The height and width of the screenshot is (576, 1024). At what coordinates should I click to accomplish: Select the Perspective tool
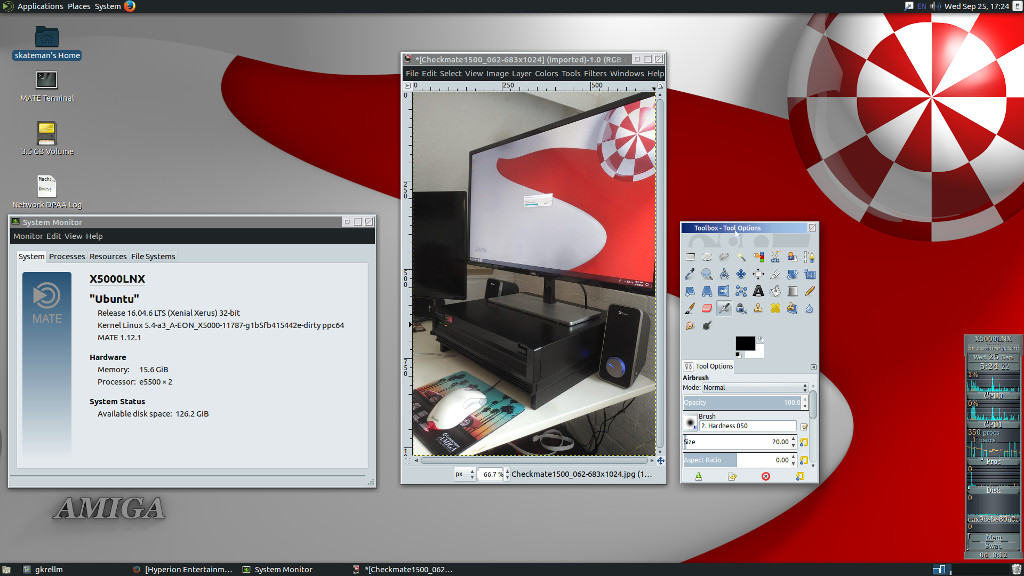click(x=707, y=291)
